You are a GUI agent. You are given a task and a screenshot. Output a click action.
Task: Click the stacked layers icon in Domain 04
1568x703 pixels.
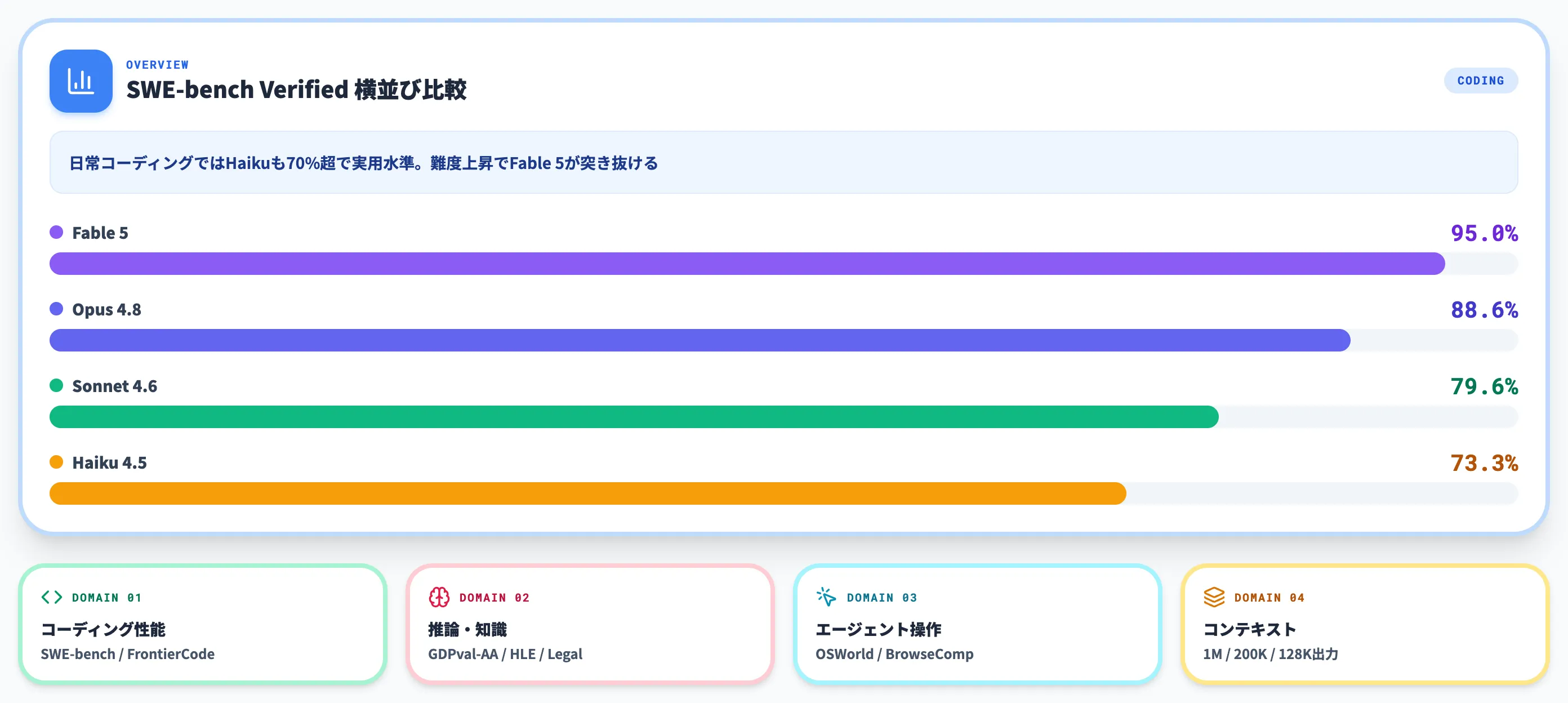coord(1214,597)
